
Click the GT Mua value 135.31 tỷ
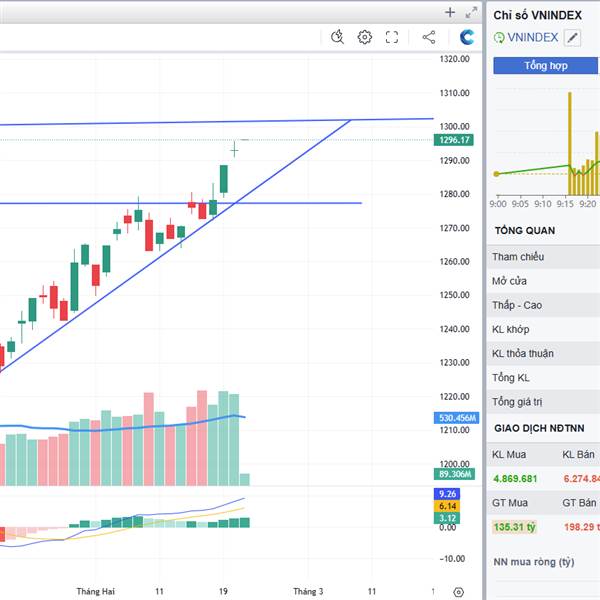514,527
